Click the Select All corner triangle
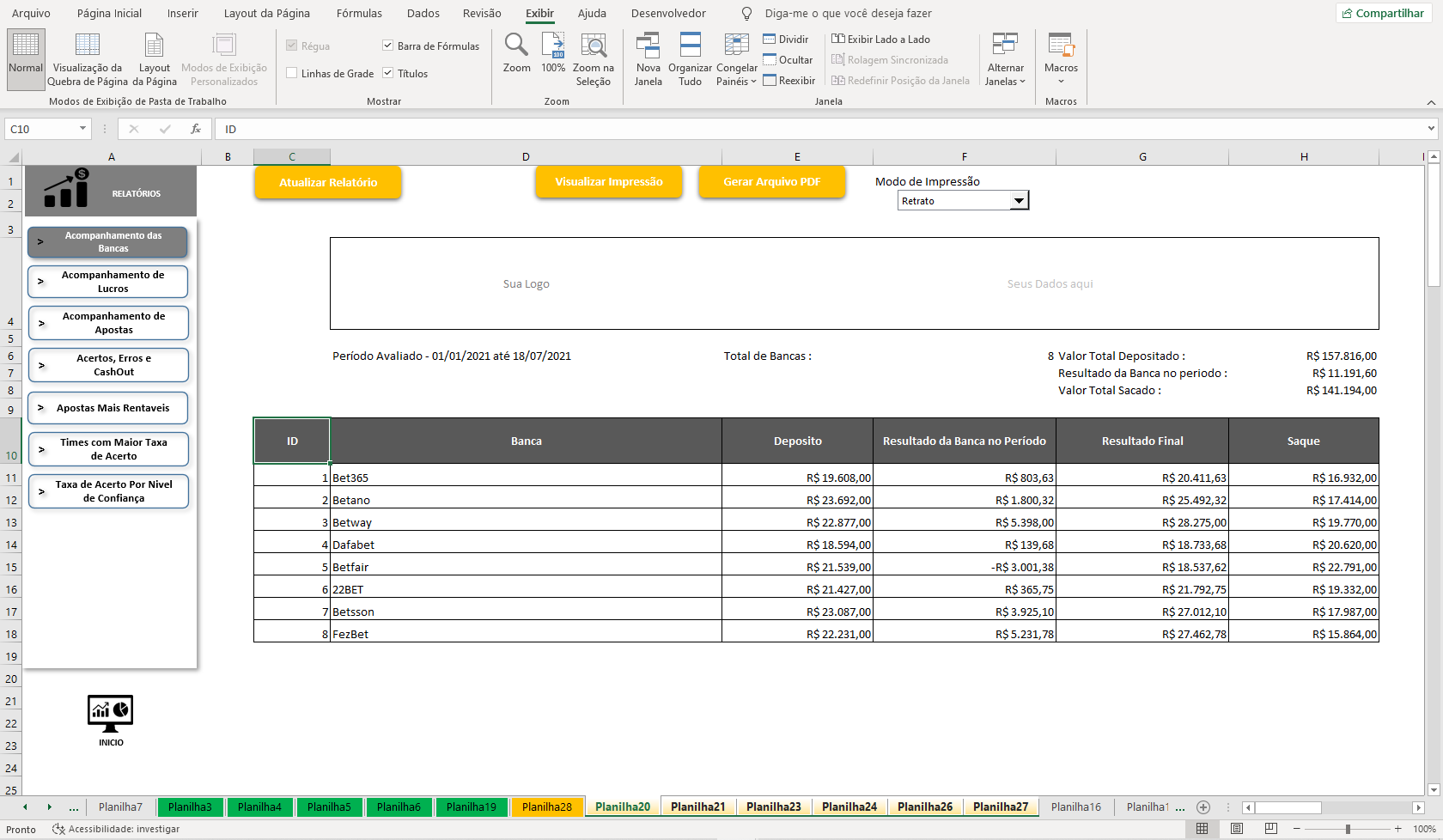The image size is (1443, 840). [14, 157]
